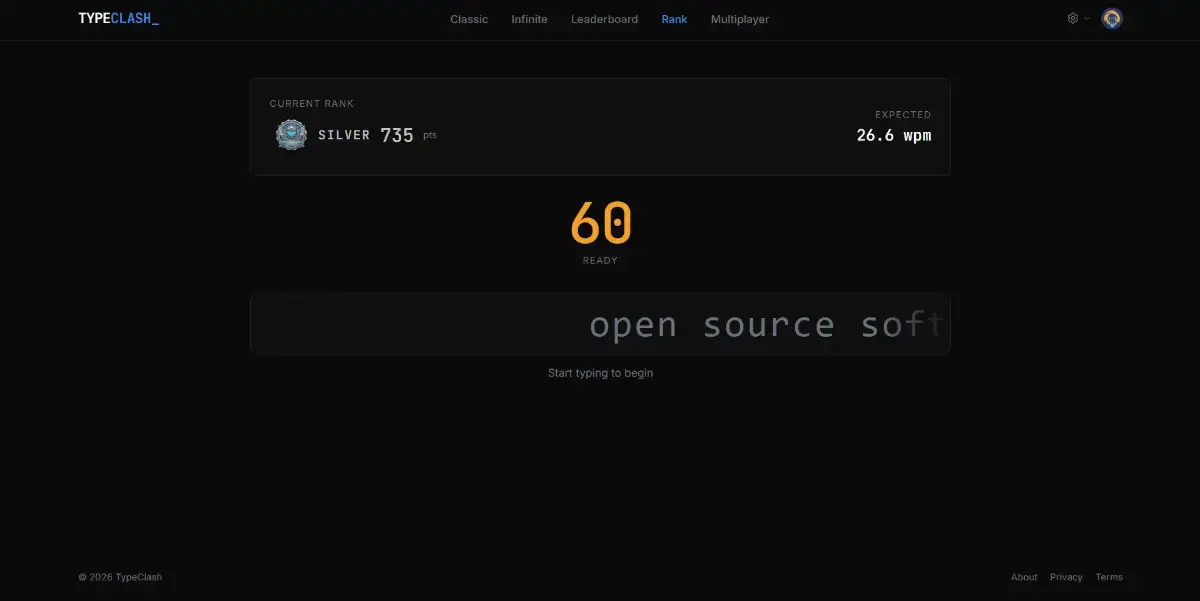Open the TypeClash logo home link

click(118, 19)
